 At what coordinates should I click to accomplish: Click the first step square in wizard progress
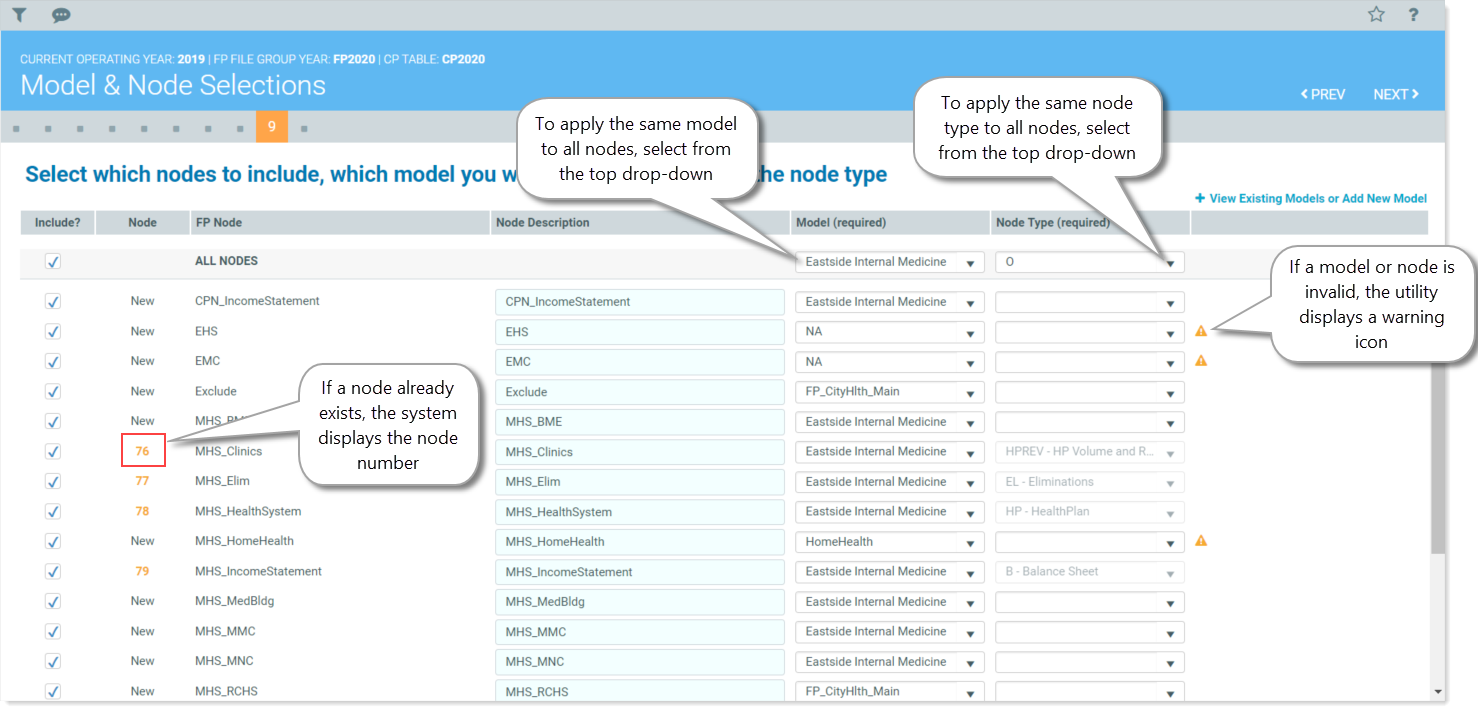coord(18,129)
